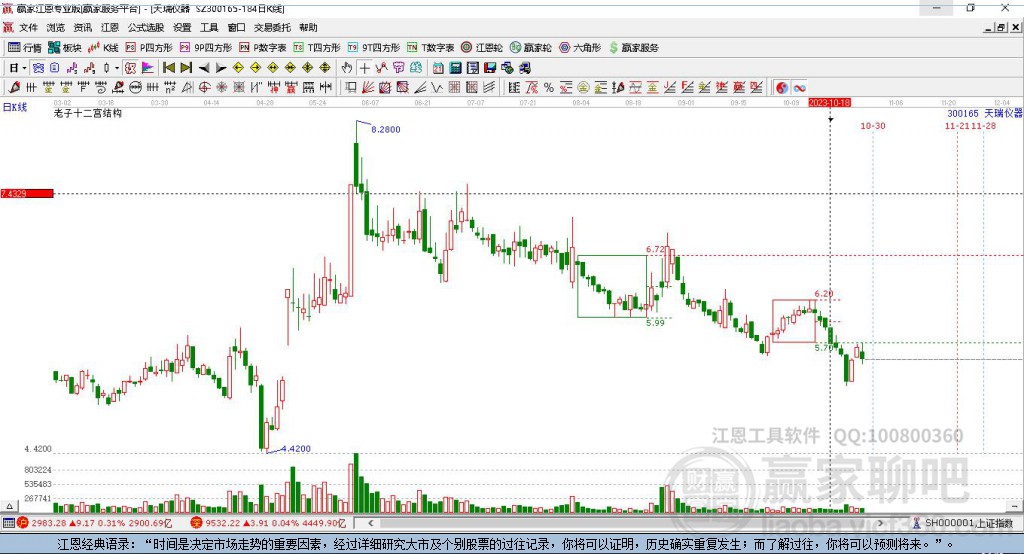Click the red 7.4329 price label
This screenshot has width=1024, height=554.
click(27, 193)
